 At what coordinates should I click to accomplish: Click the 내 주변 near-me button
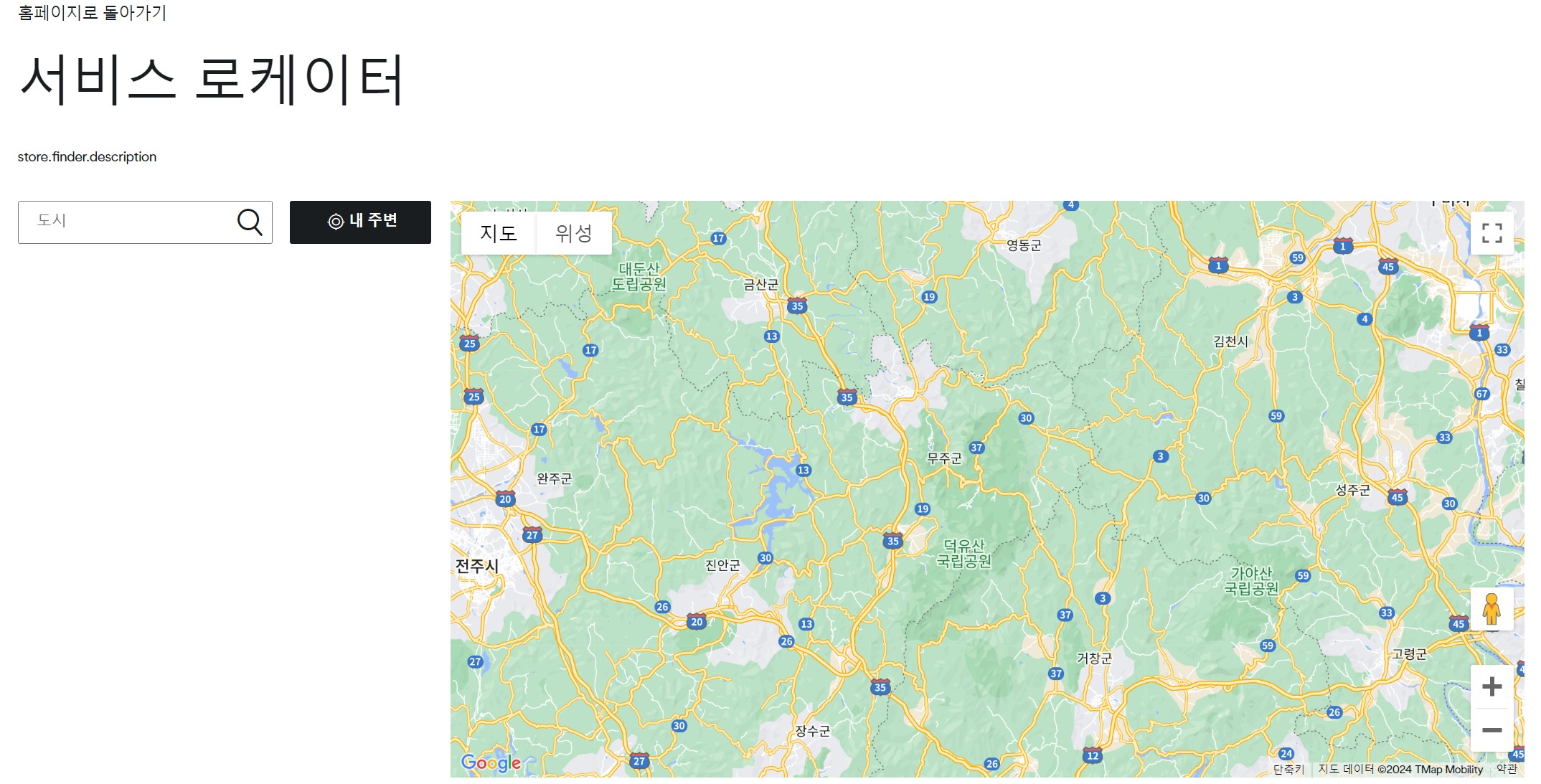[x=360, y=222]
